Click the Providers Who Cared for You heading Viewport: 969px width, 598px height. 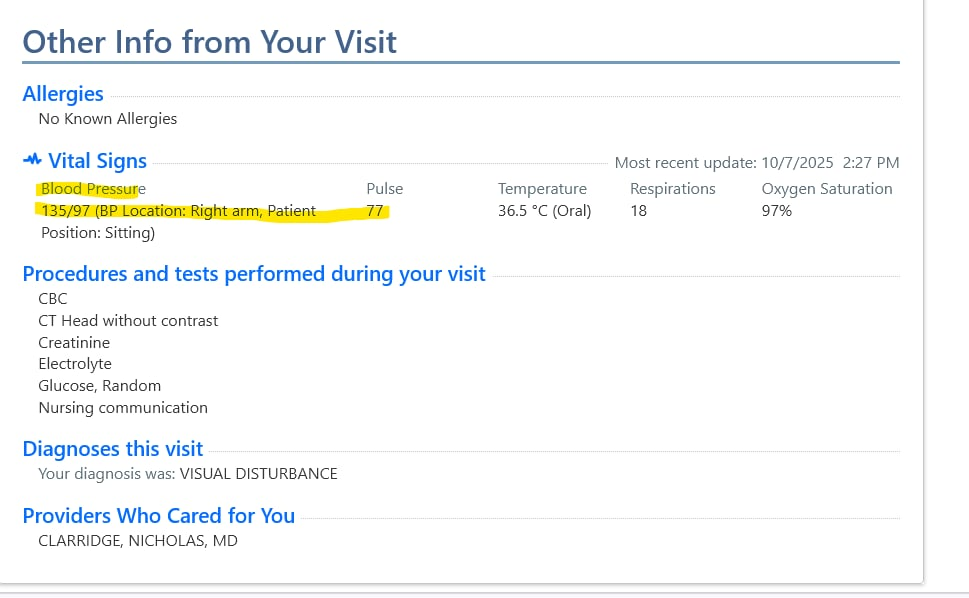[158, 516]
